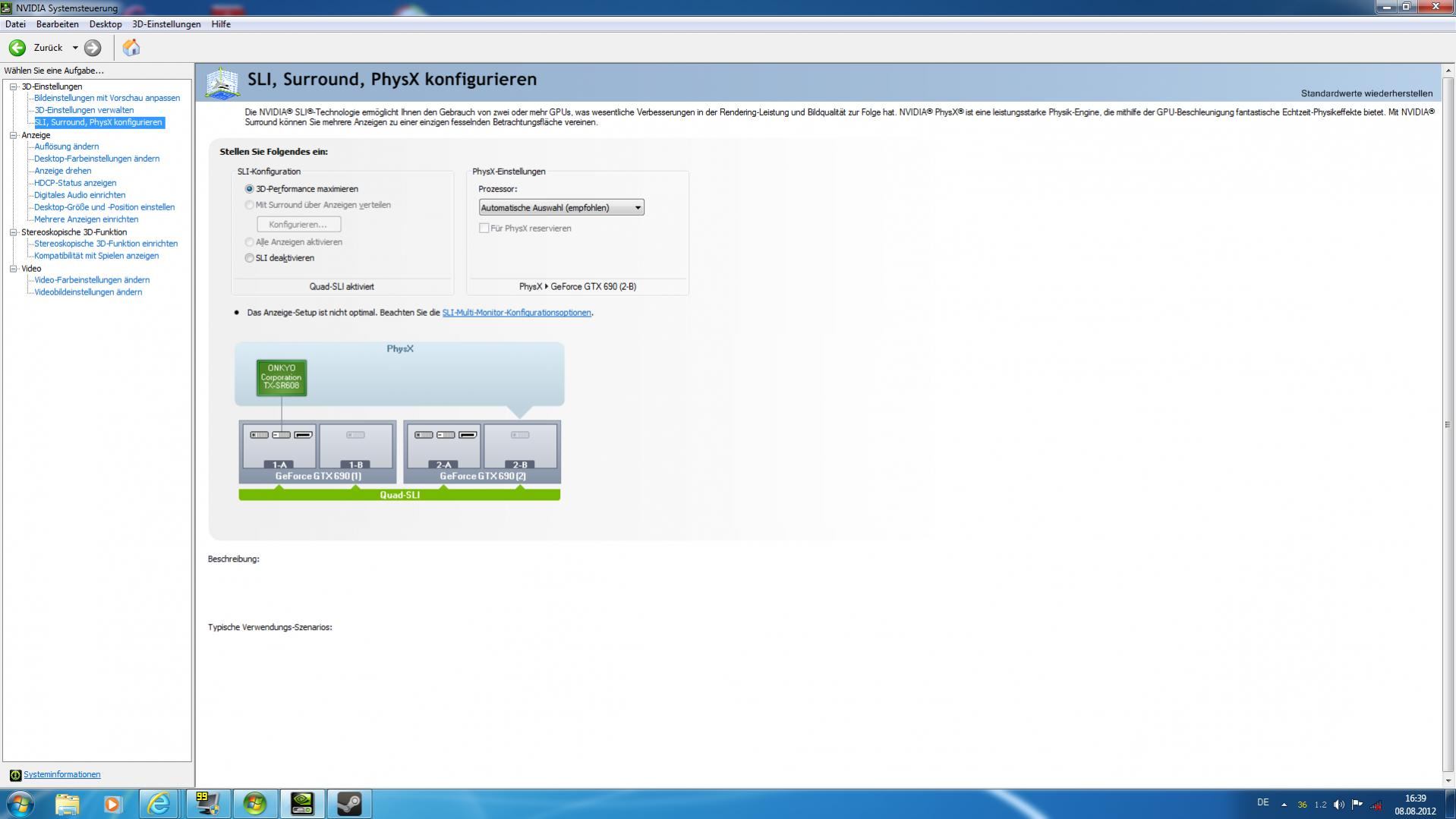1456x819 pixels.
Task: Select 3D-Performance maximieren radio button
Action: [x=250, y=189]
